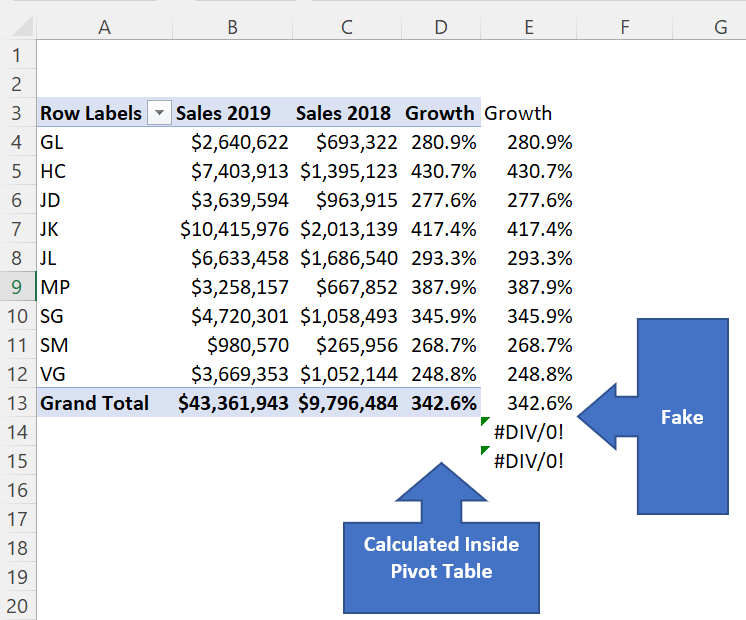Click error indicator on cell E14

tap(485, 421)
